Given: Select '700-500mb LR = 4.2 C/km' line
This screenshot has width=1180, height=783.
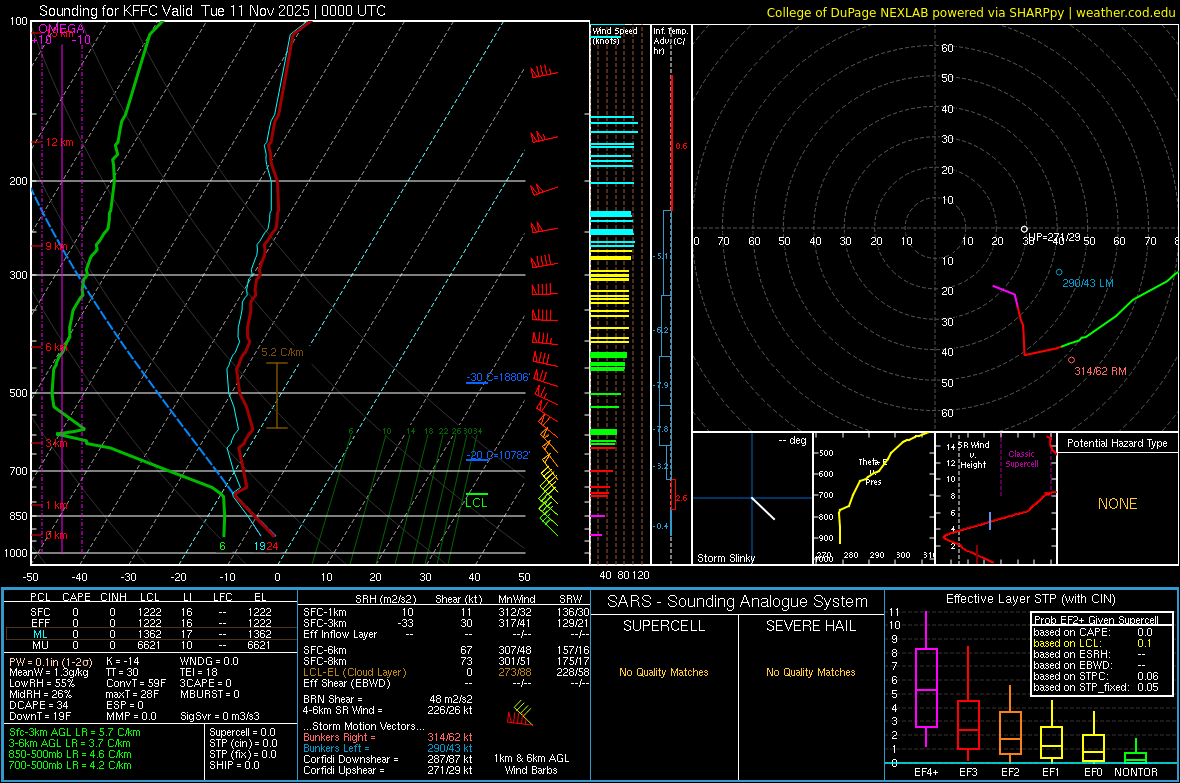Looking at the screenshot, I should pos(71,766).
